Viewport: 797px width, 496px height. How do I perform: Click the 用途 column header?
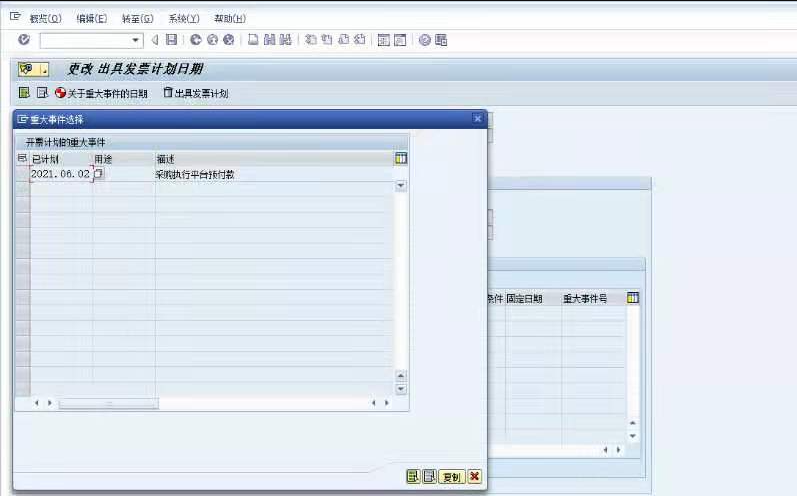(124, 159)
